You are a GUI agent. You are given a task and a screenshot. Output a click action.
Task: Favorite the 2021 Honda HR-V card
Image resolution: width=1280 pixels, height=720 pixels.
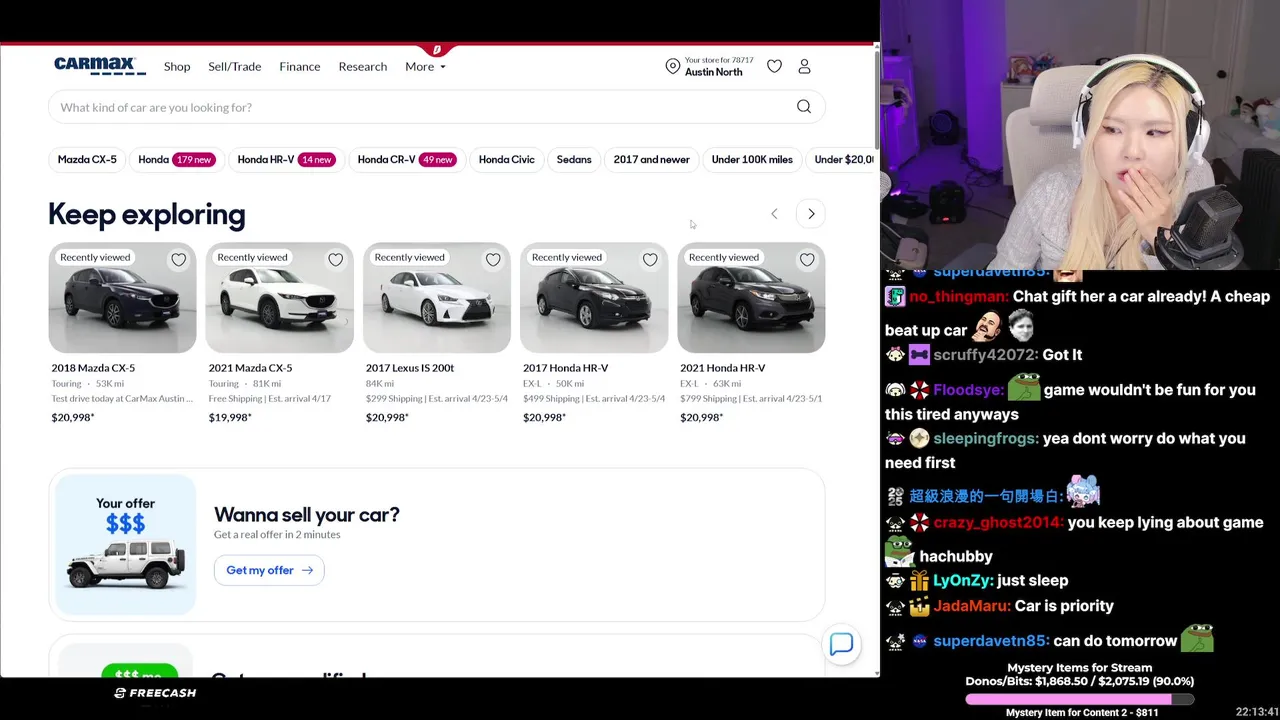[x=807, y=260]
